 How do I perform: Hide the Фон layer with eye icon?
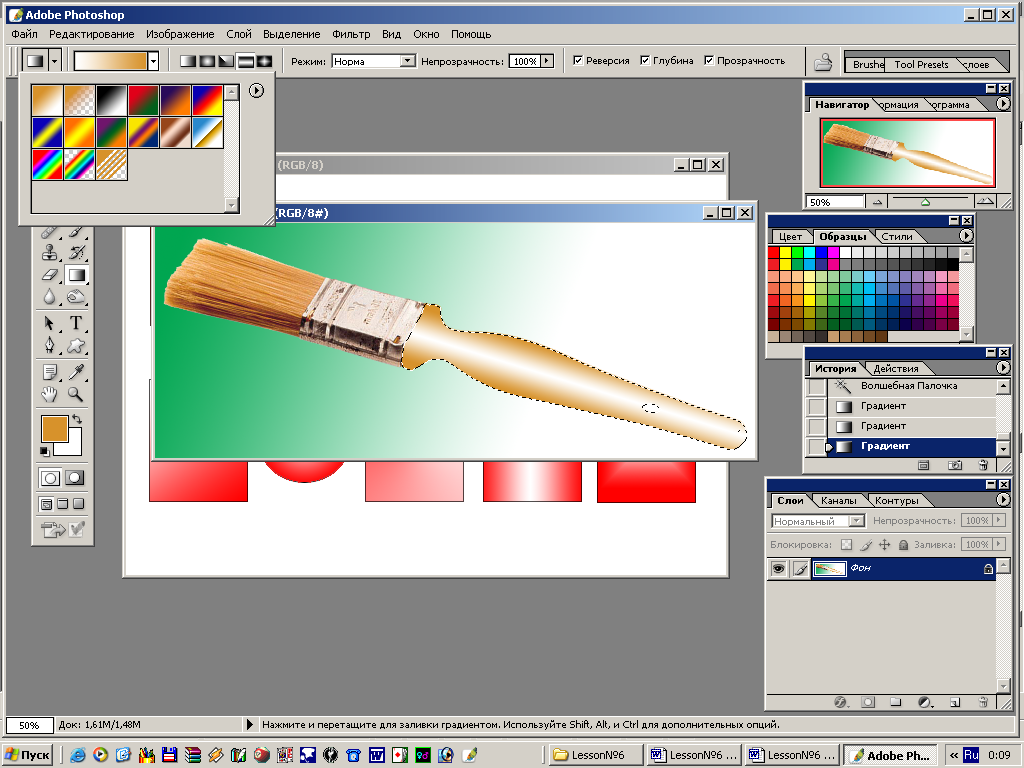[x=778, y=569]
